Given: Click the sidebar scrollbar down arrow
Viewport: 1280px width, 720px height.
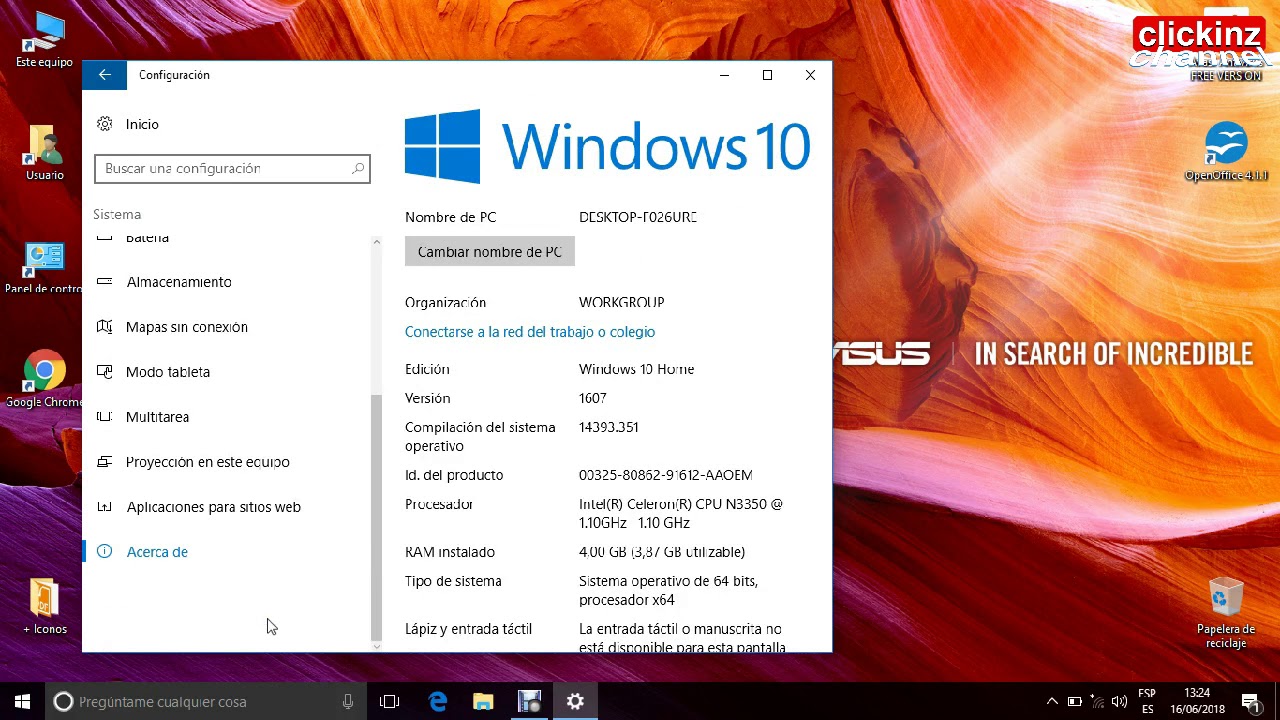Looking at the screenshot, I should point(376,646).
